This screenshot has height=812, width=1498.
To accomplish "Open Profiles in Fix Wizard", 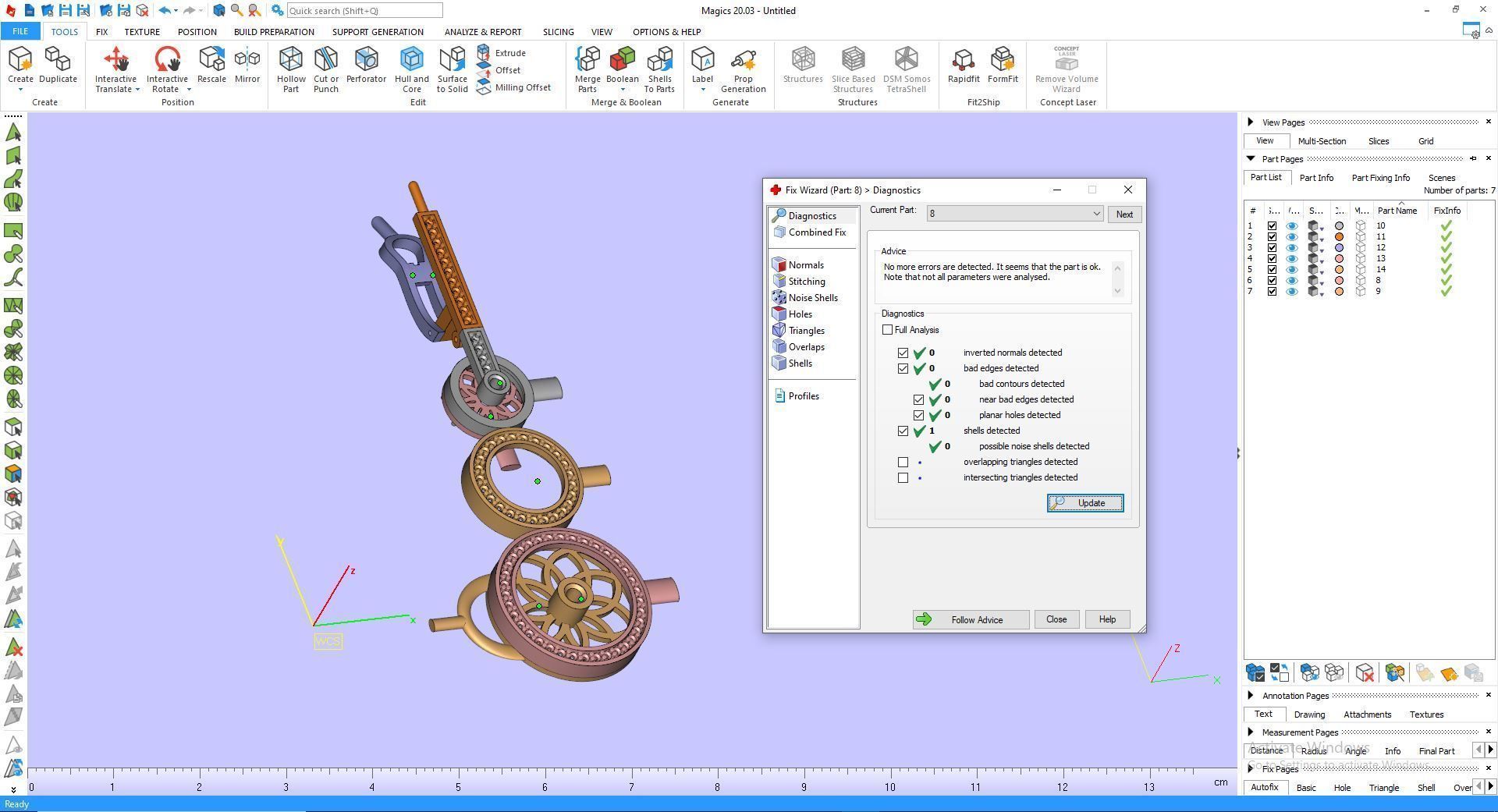I will pyautogui.click(x=796, y=396).
